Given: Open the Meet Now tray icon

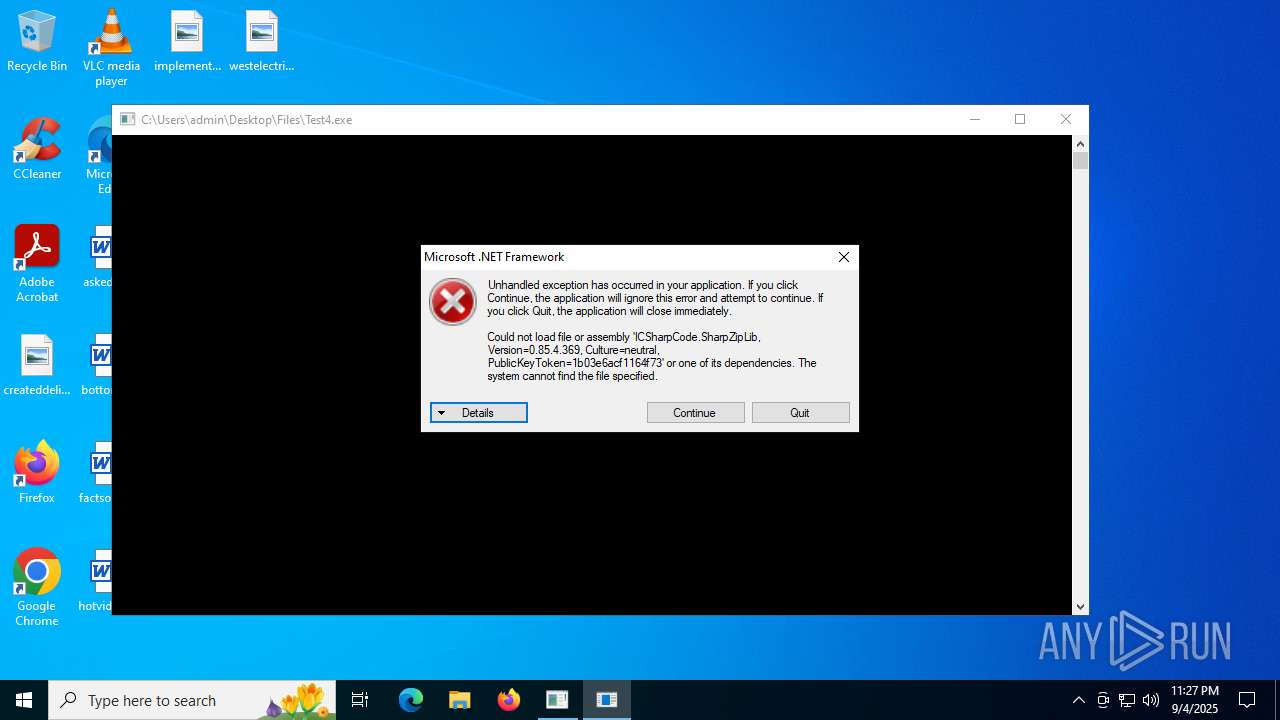Looking at the screenshot, I should 1103,700.
